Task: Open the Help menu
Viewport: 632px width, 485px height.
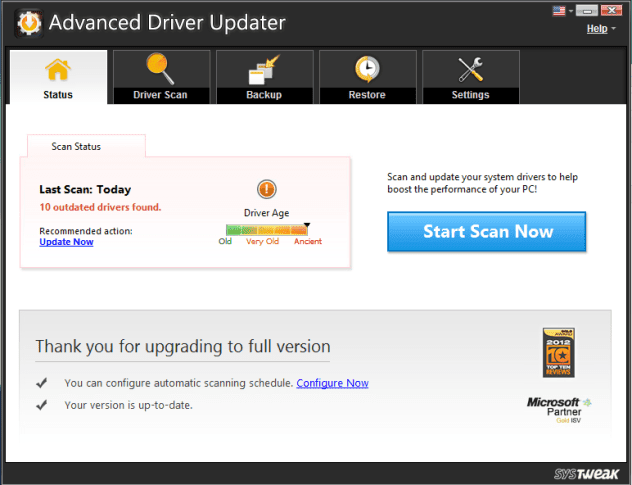Action: click(x=597, y=29)
